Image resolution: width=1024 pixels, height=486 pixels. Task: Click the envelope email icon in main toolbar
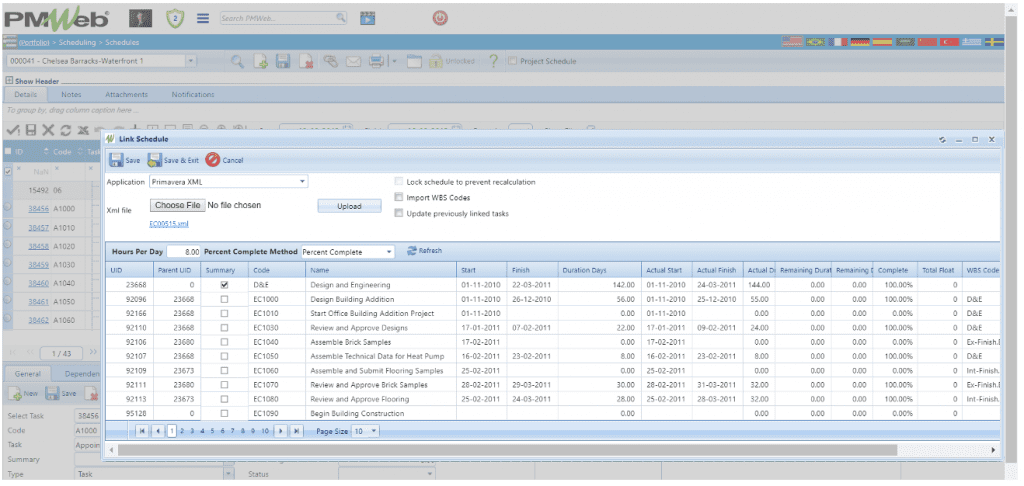[353, 61]
